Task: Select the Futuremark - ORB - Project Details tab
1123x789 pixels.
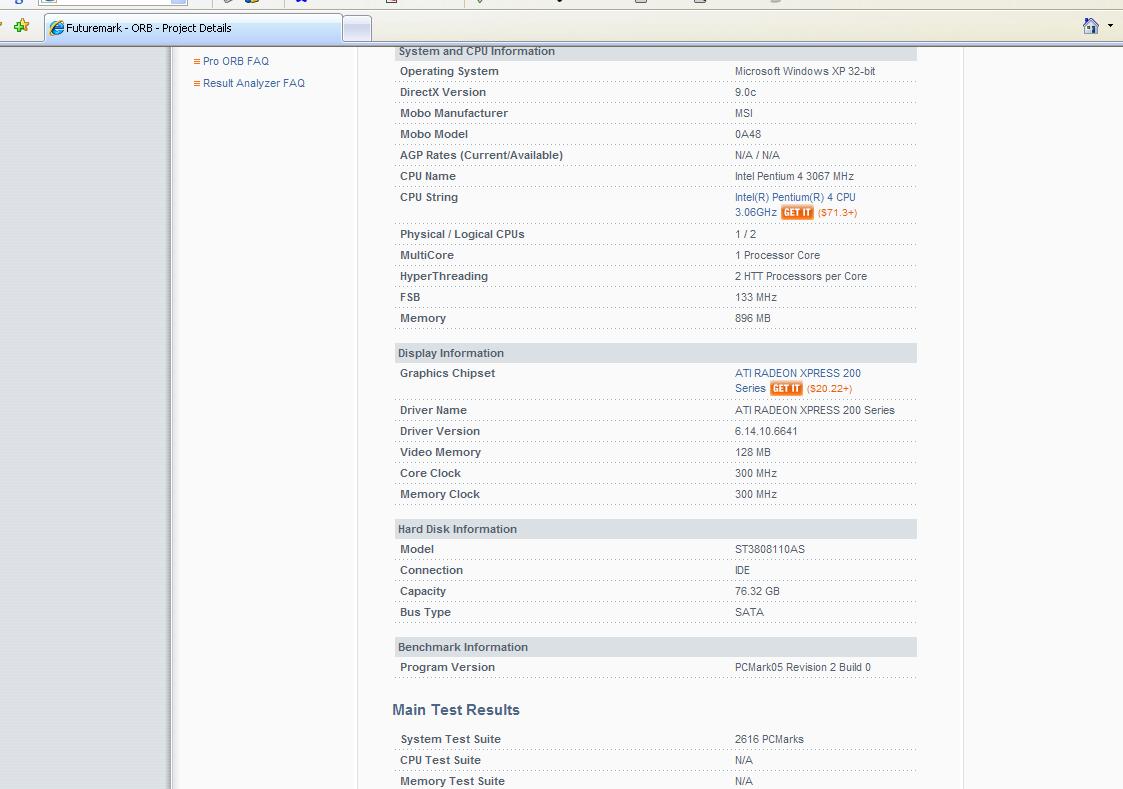Action: pyautogui.click(x=193, y=29)
